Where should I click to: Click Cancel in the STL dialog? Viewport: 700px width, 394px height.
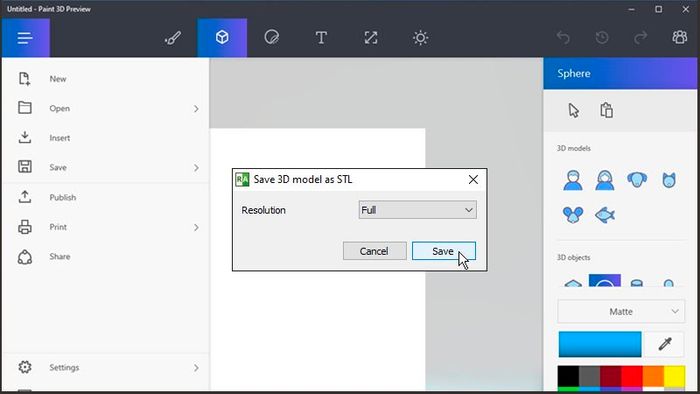pyautogui.click(x=375, y=251)
